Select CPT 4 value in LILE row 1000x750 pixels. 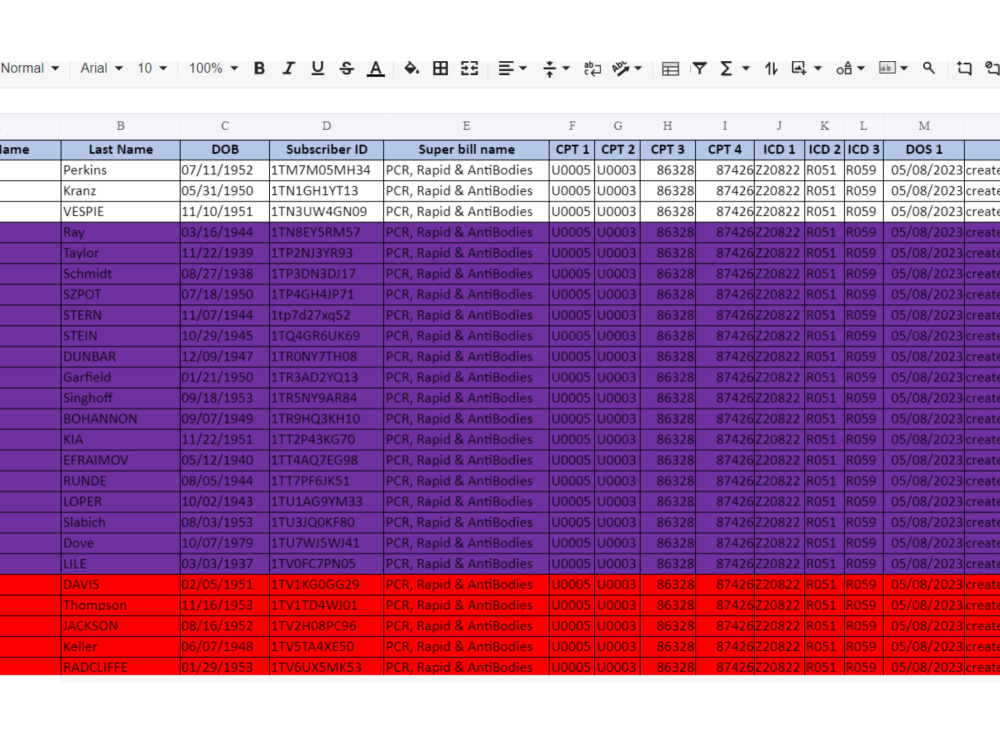(x=725, y=564)
